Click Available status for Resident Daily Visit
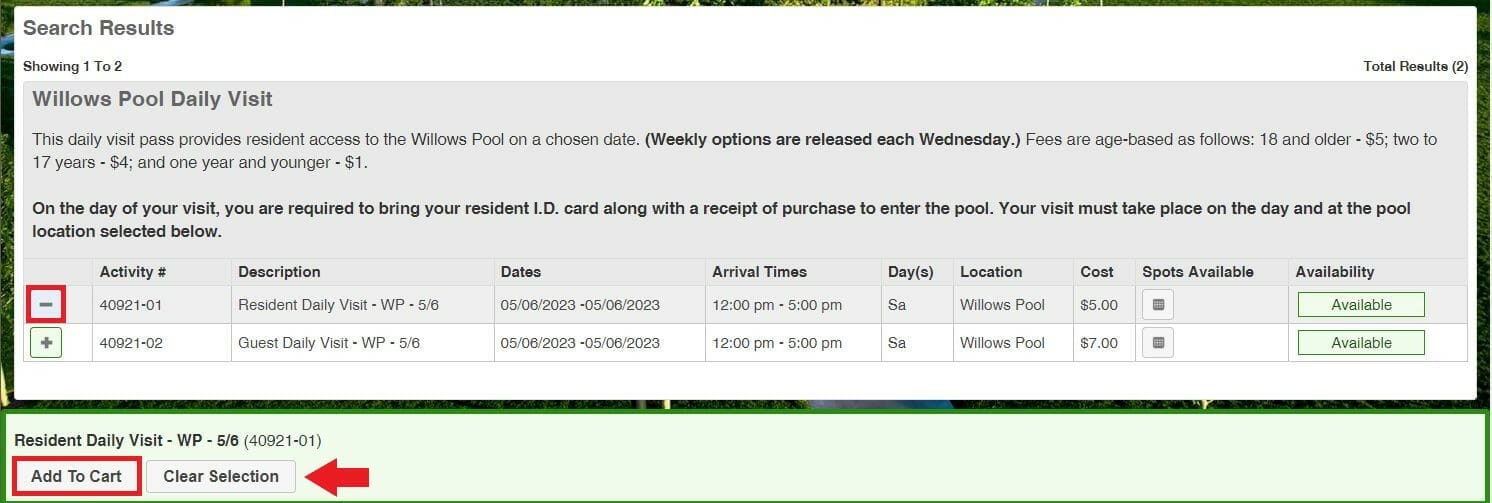1492x503 pixels. point(1360,305)
